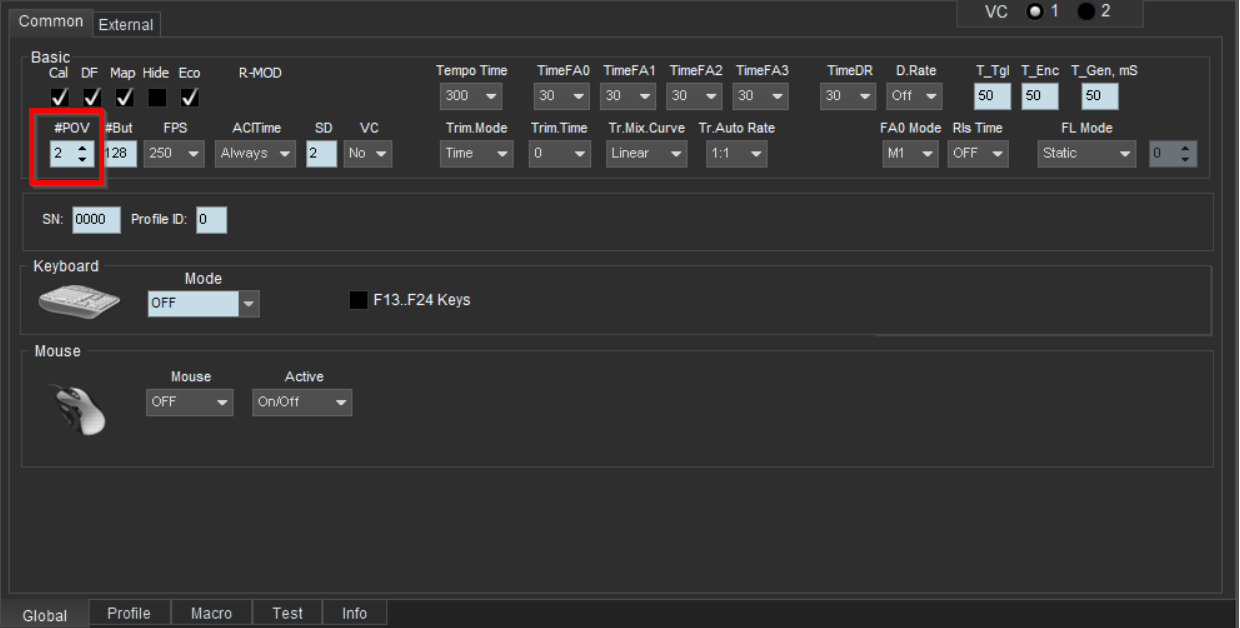
Task: Open the Macro tab
Action: coord(211,613)
